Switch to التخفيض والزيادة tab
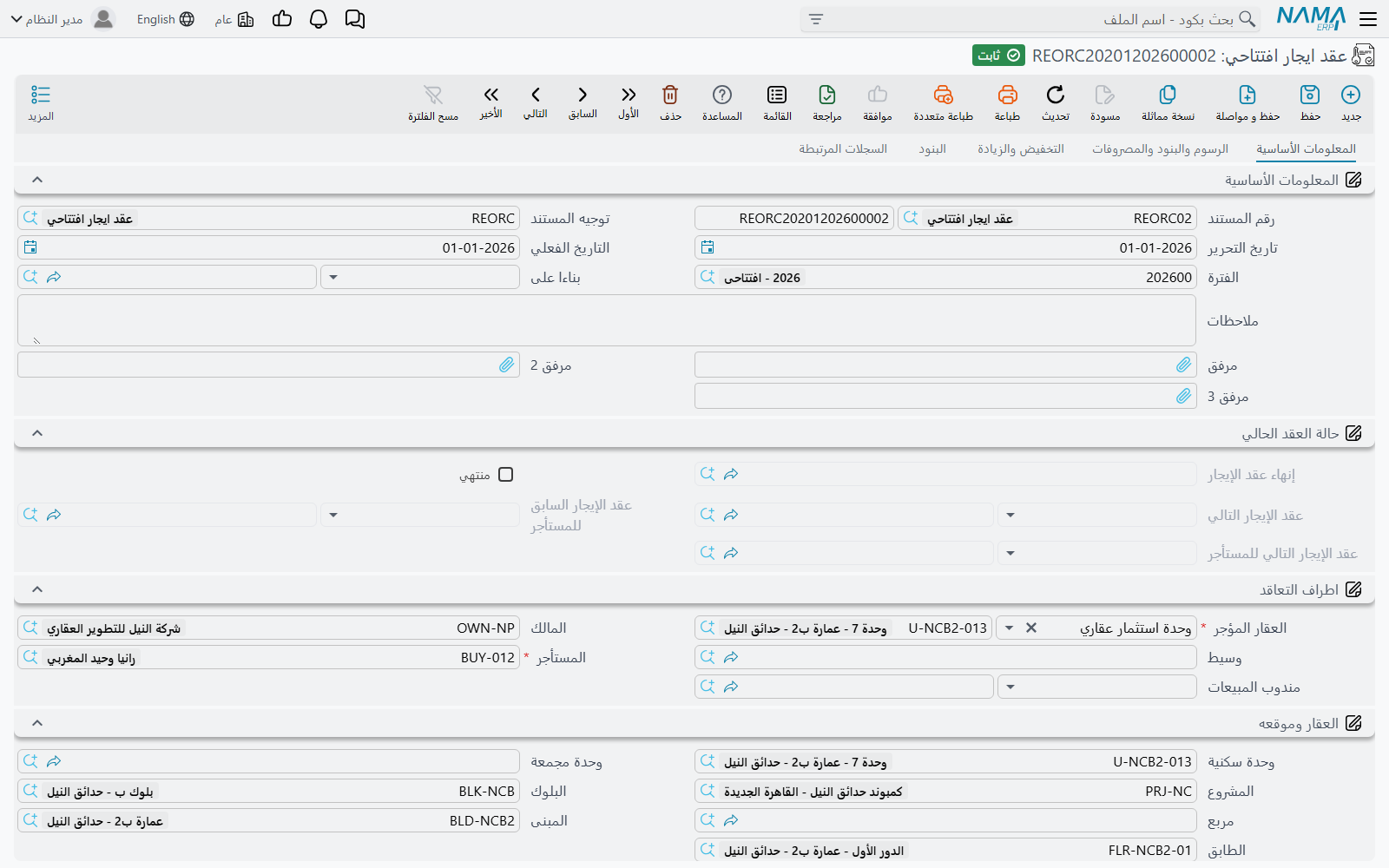Screen dimensions: 1389x868 tap(1021, 149)
